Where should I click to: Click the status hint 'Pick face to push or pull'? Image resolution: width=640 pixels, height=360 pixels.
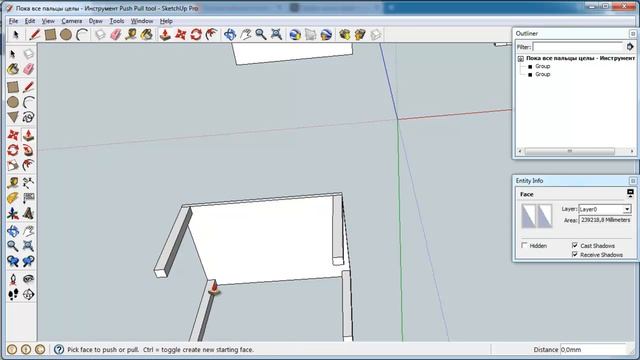pyautogui.click(x=103, y=349)
